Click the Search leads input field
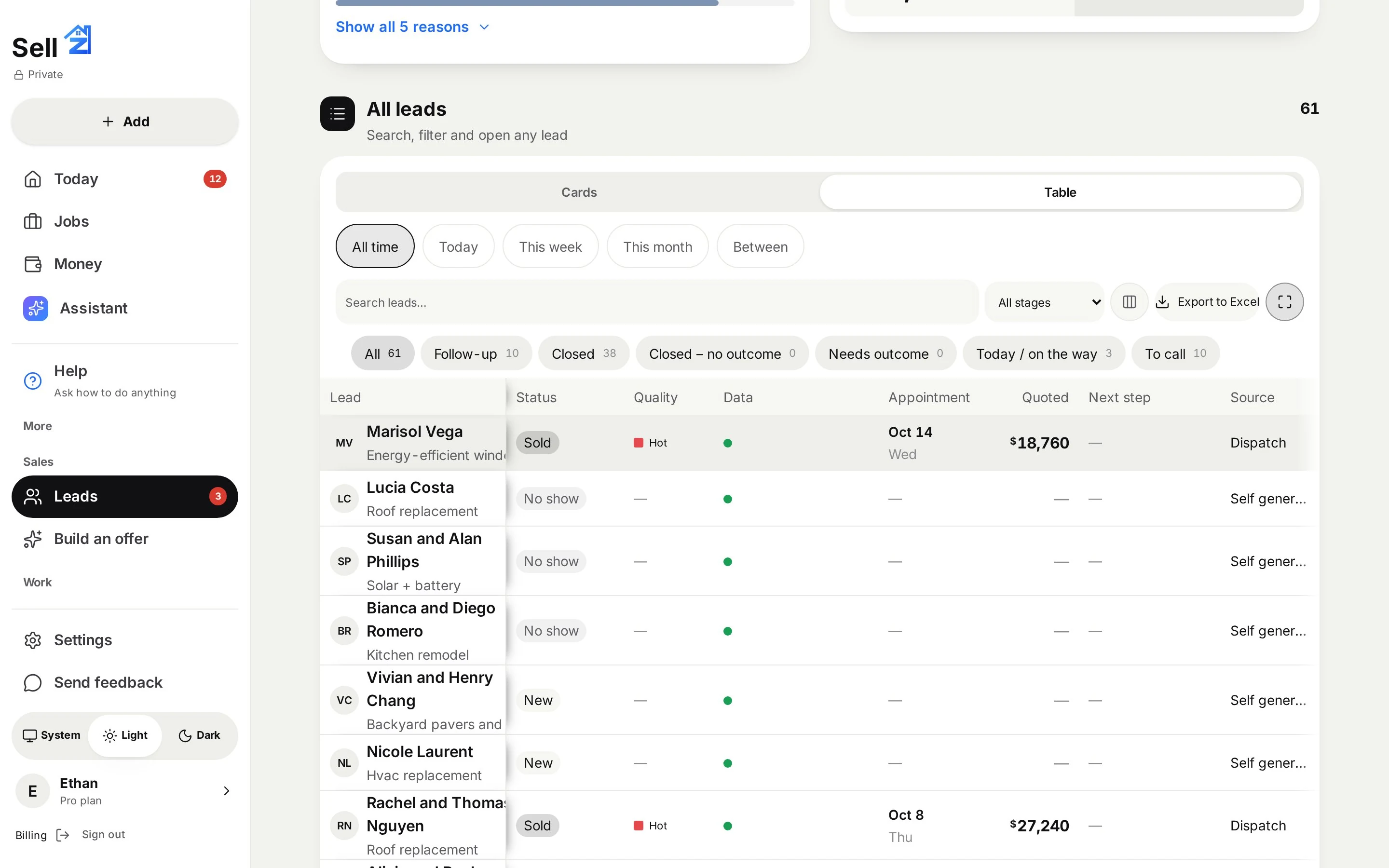This screenshot has height=868, width=1389. point(656,302)
